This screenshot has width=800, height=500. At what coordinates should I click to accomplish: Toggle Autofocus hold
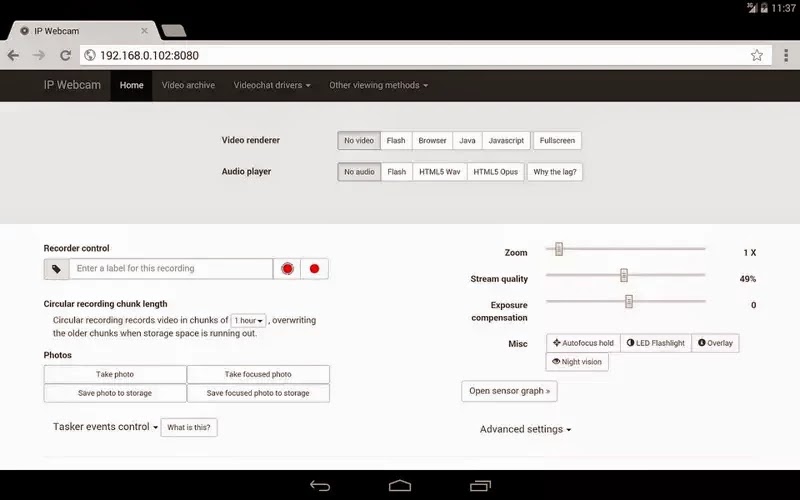click(x=583, y=343)
